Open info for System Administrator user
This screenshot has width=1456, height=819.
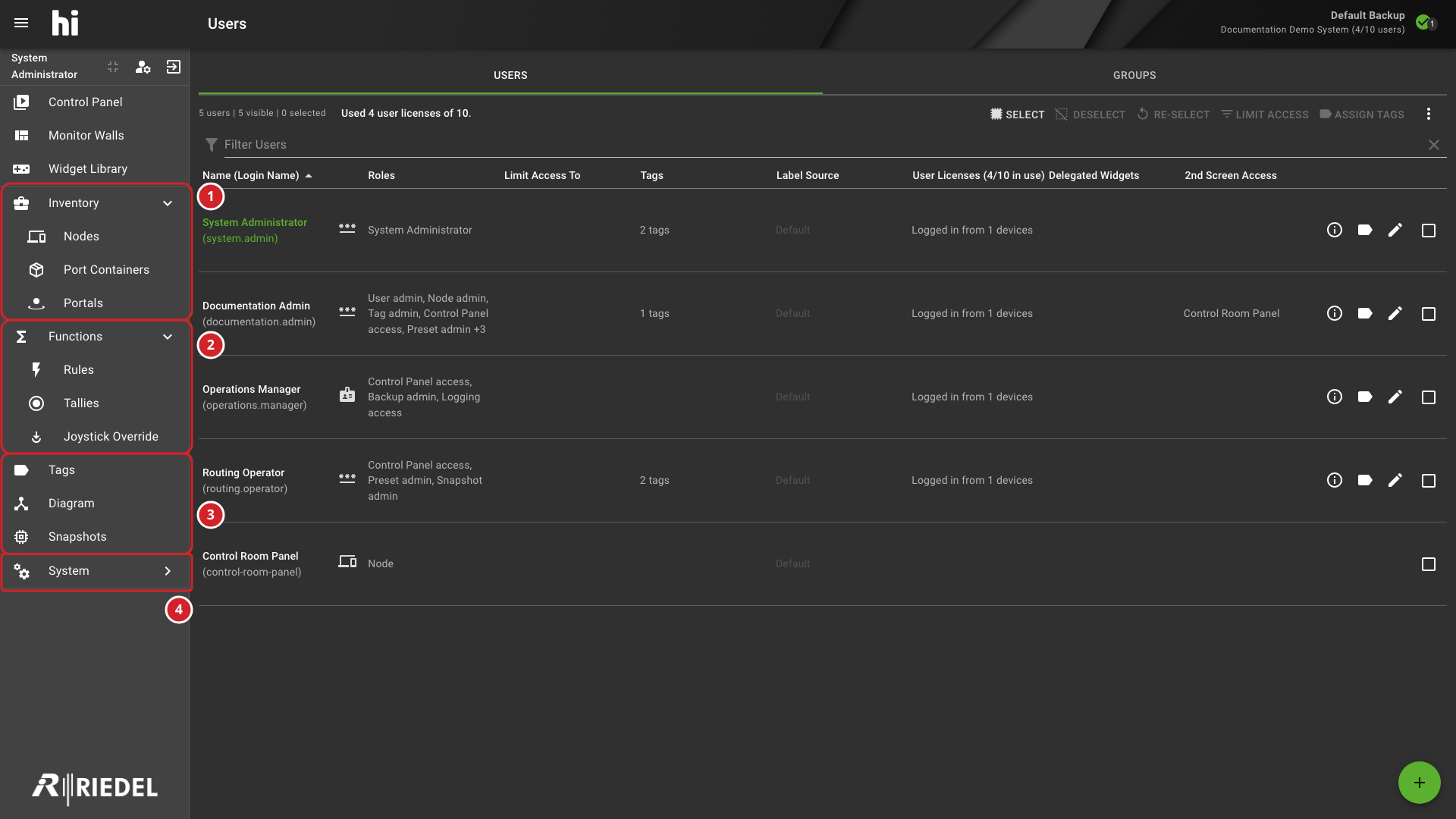(1335, 230)
